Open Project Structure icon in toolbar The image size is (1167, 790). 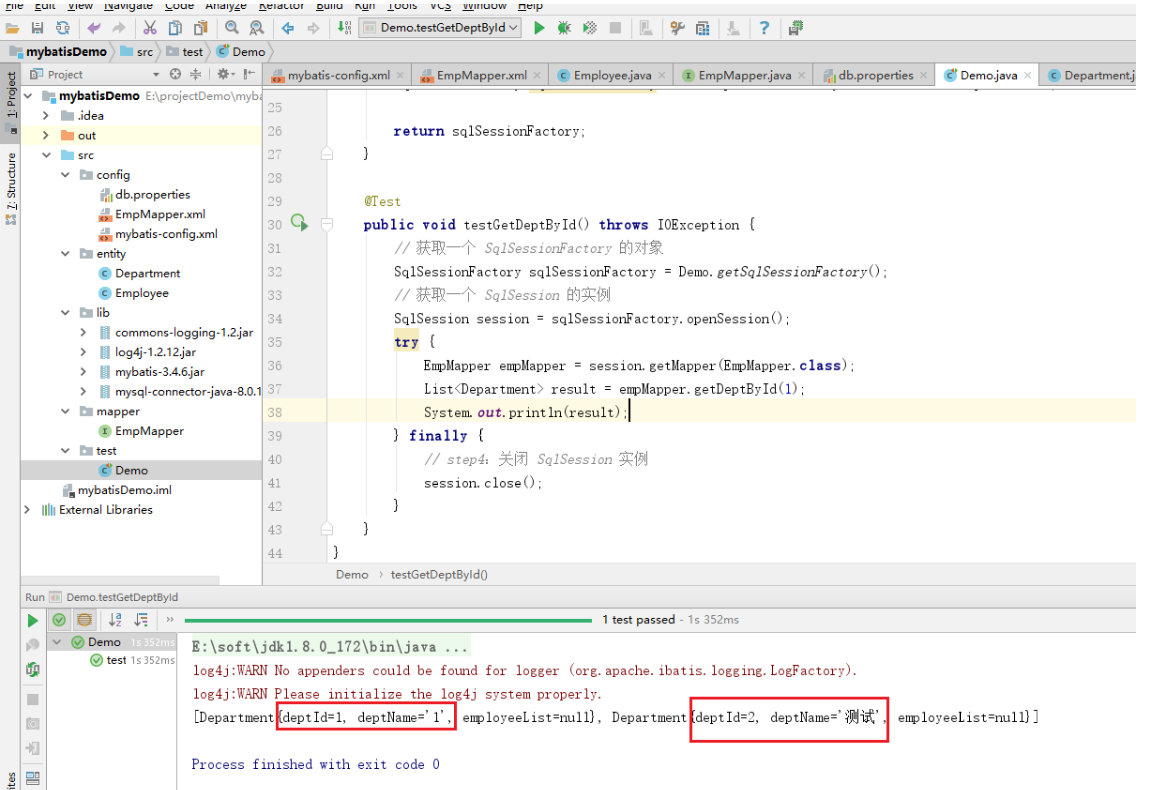click(703, 28)
